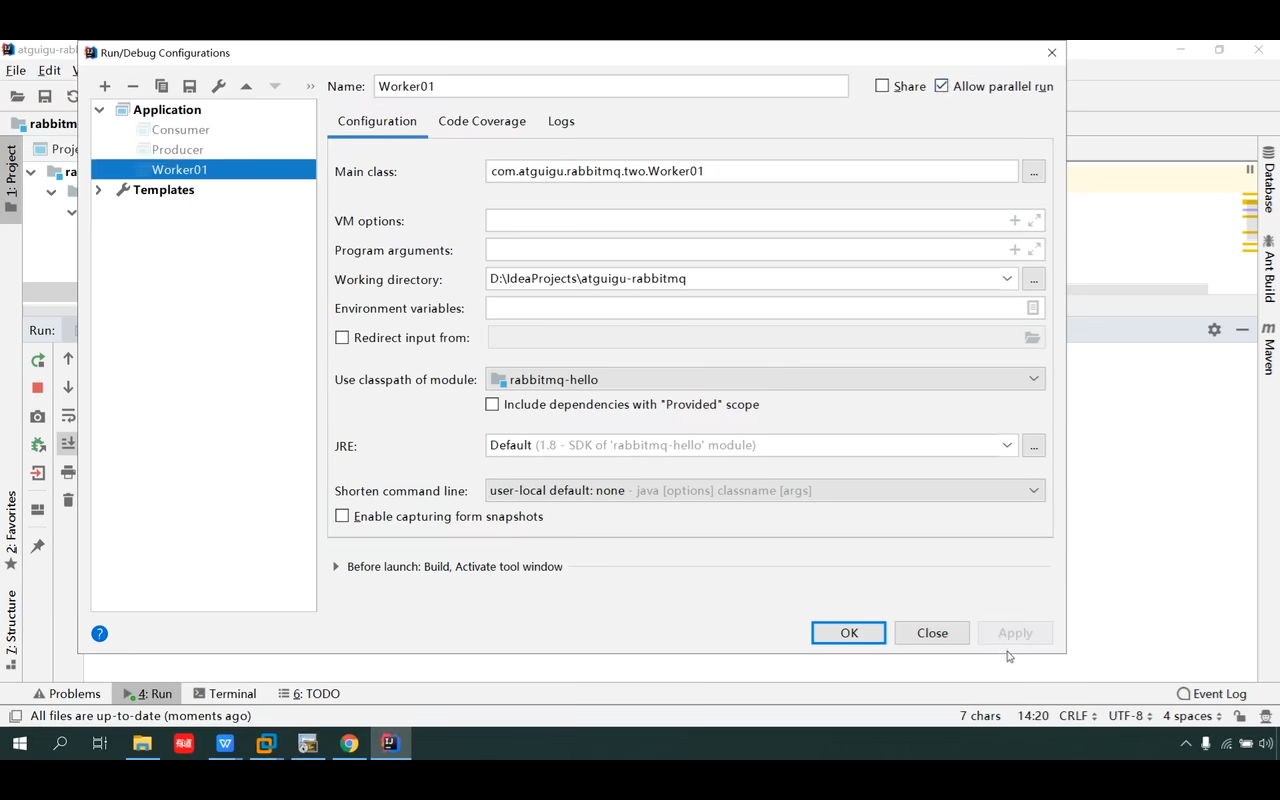This screenshot has width=1280, height=800.
Task: Switch to Logs tab
Action: pos(561,121)
